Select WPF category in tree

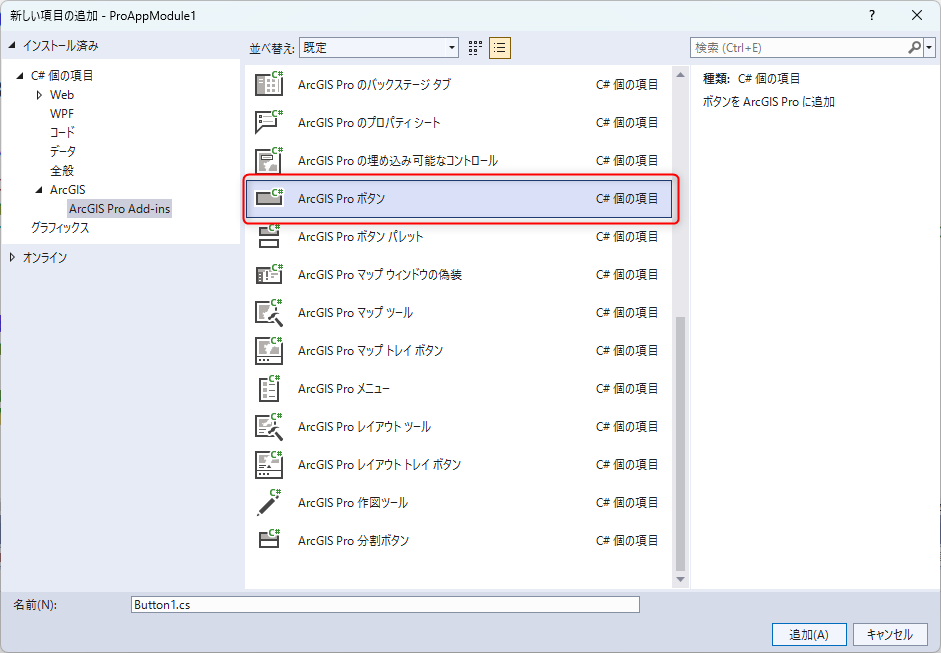[62, 113]
